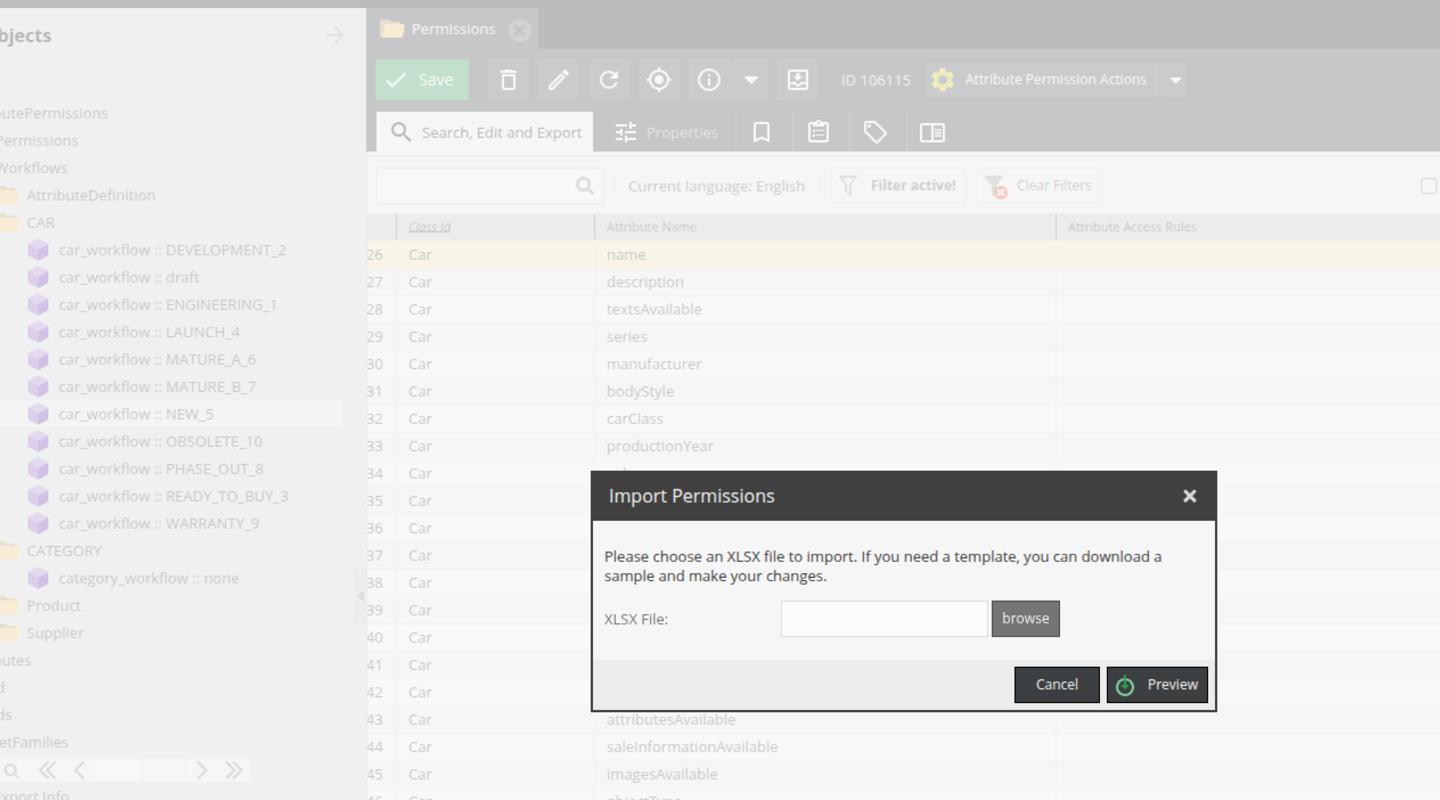
Task: Open the tag icon tab
Action: pos(875,132)
